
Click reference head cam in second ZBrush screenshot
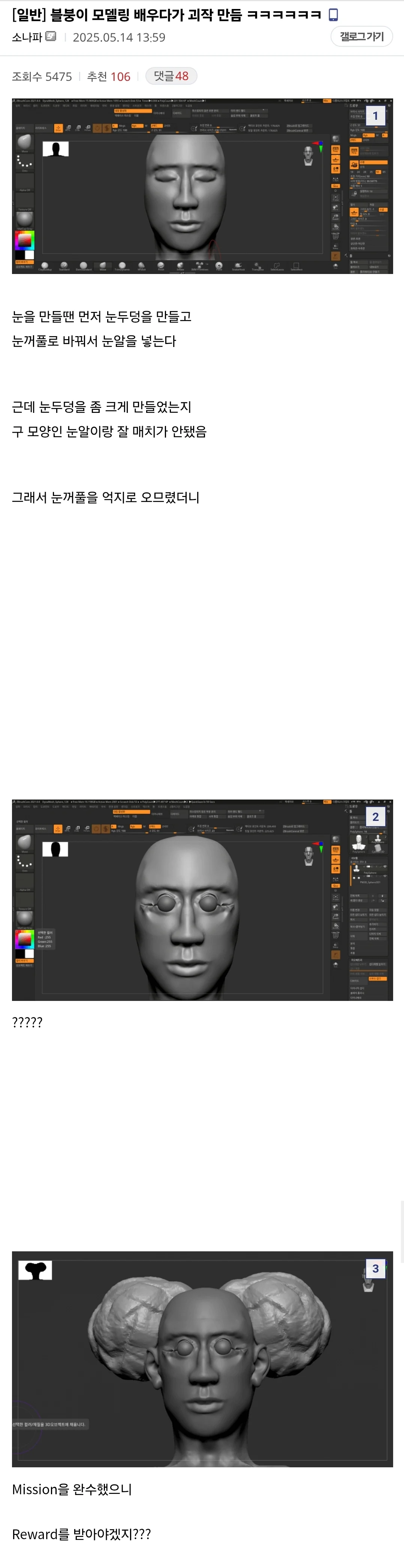pyautogui.click(x=308, y=856)
